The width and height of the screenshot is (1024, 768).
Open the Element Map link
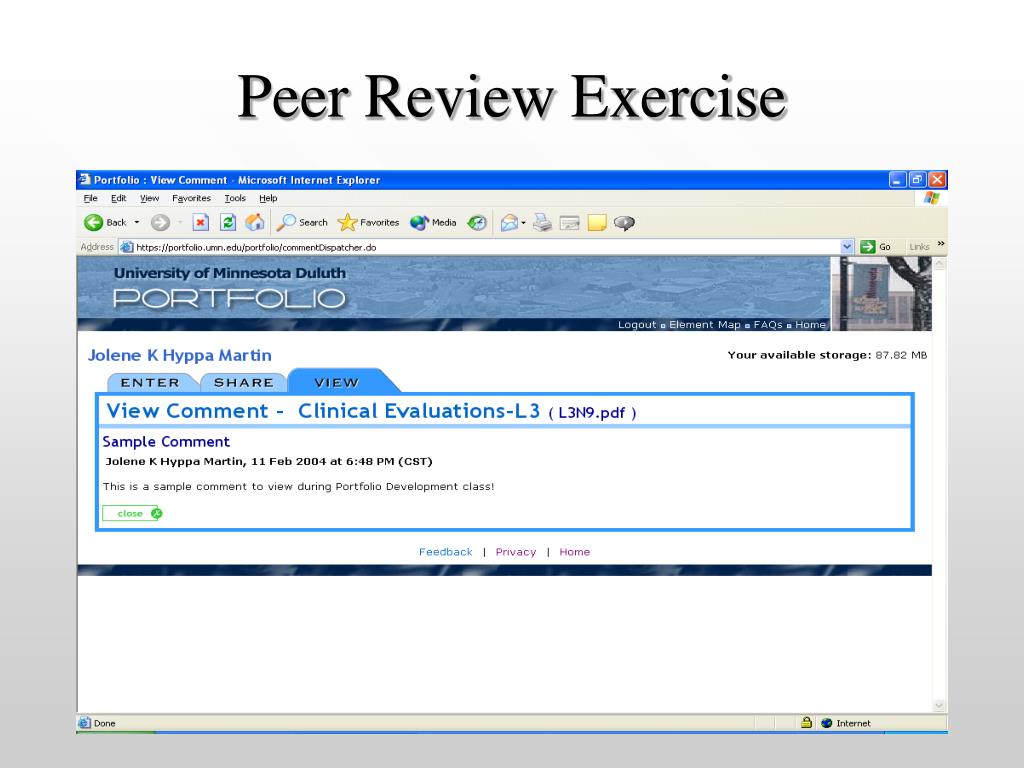[705, 325]
